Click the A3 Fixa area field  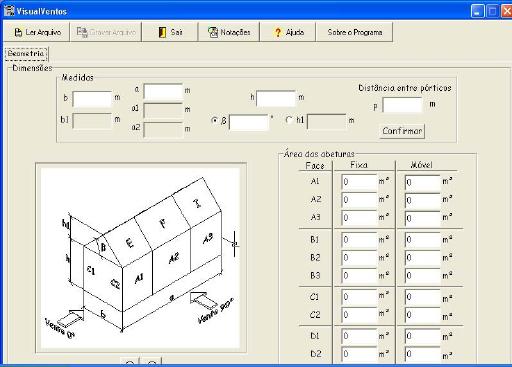[x=359, y=218]
